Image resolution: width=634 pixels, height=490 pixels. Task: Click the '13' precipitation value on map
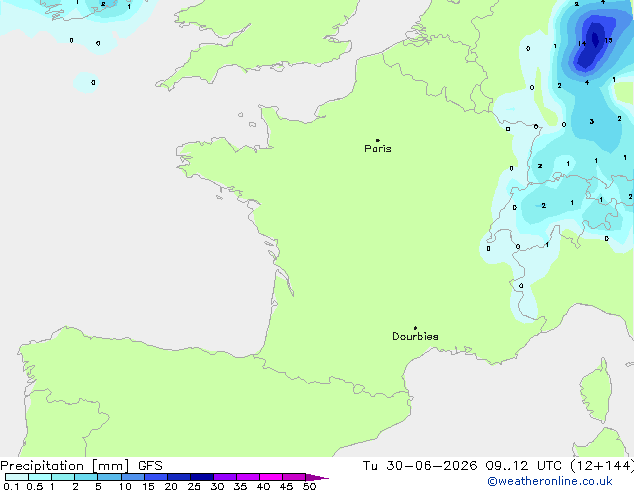coord(608,40)
